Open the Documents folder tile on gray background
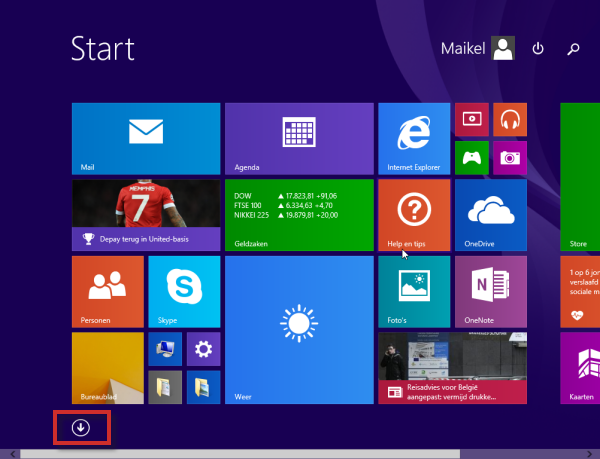This screenshot has width=600, height=459. [x=165, y=387]
